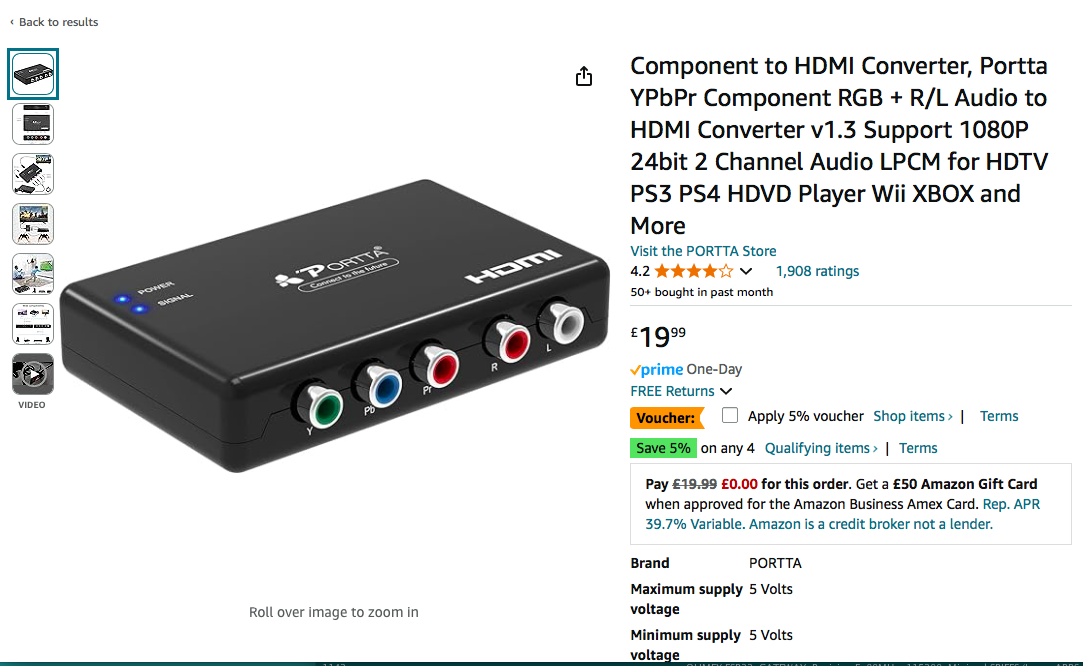Open Save 5% Terms link
The image size is (1083, 666).
pyautogui.click(x=918, y=448)
